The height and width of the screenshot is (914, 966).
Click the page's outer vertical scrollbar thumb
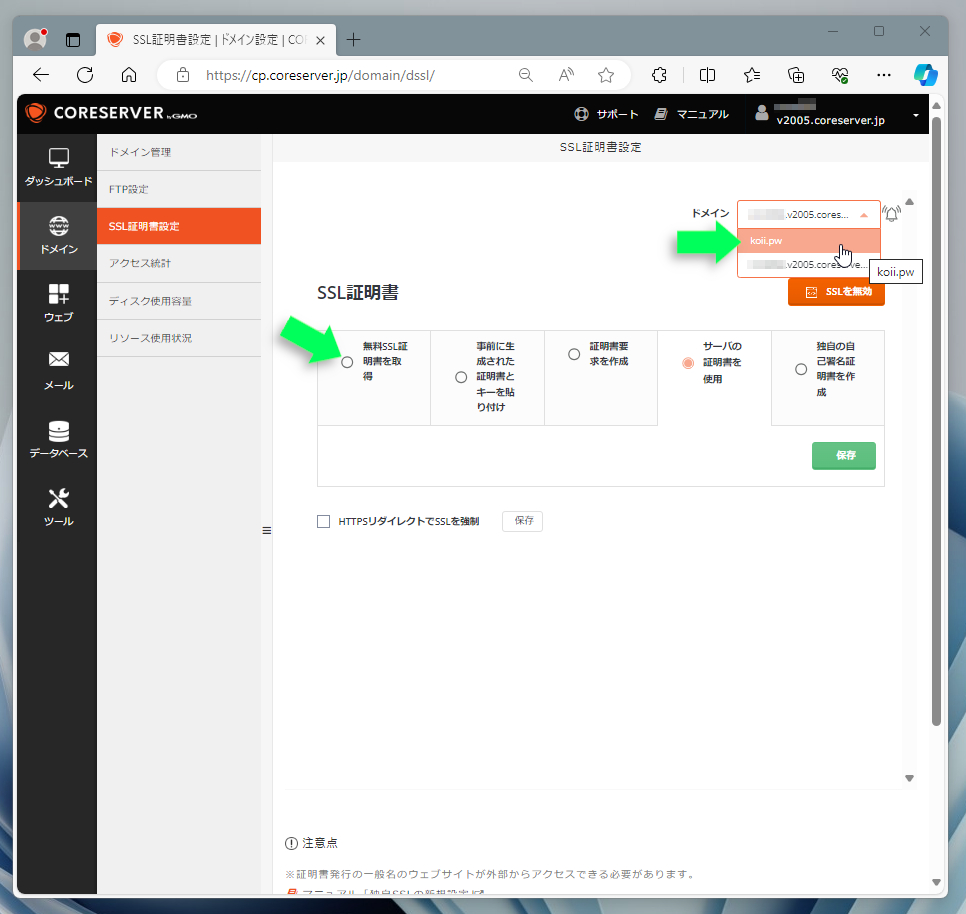(936, 421)
